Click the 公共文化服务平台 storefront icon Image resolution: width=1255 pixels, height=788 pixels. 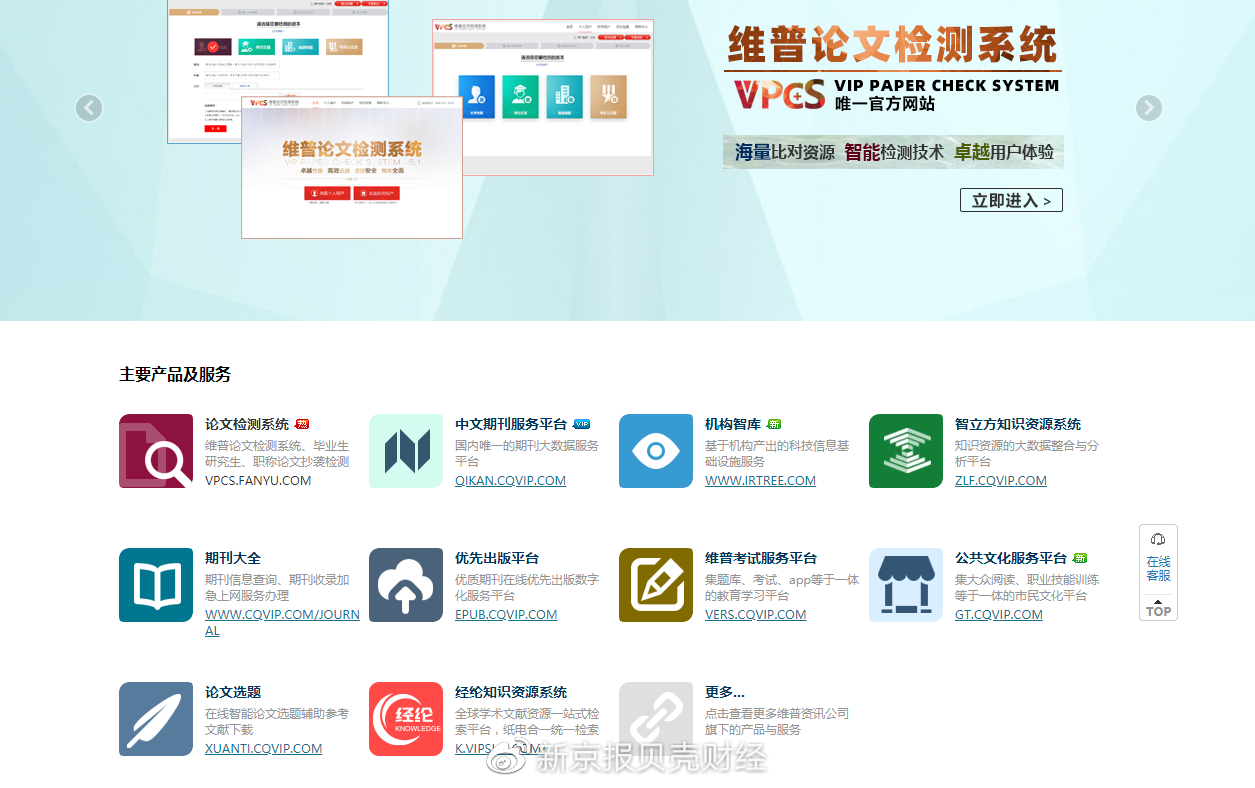click(x=906, y=585)
